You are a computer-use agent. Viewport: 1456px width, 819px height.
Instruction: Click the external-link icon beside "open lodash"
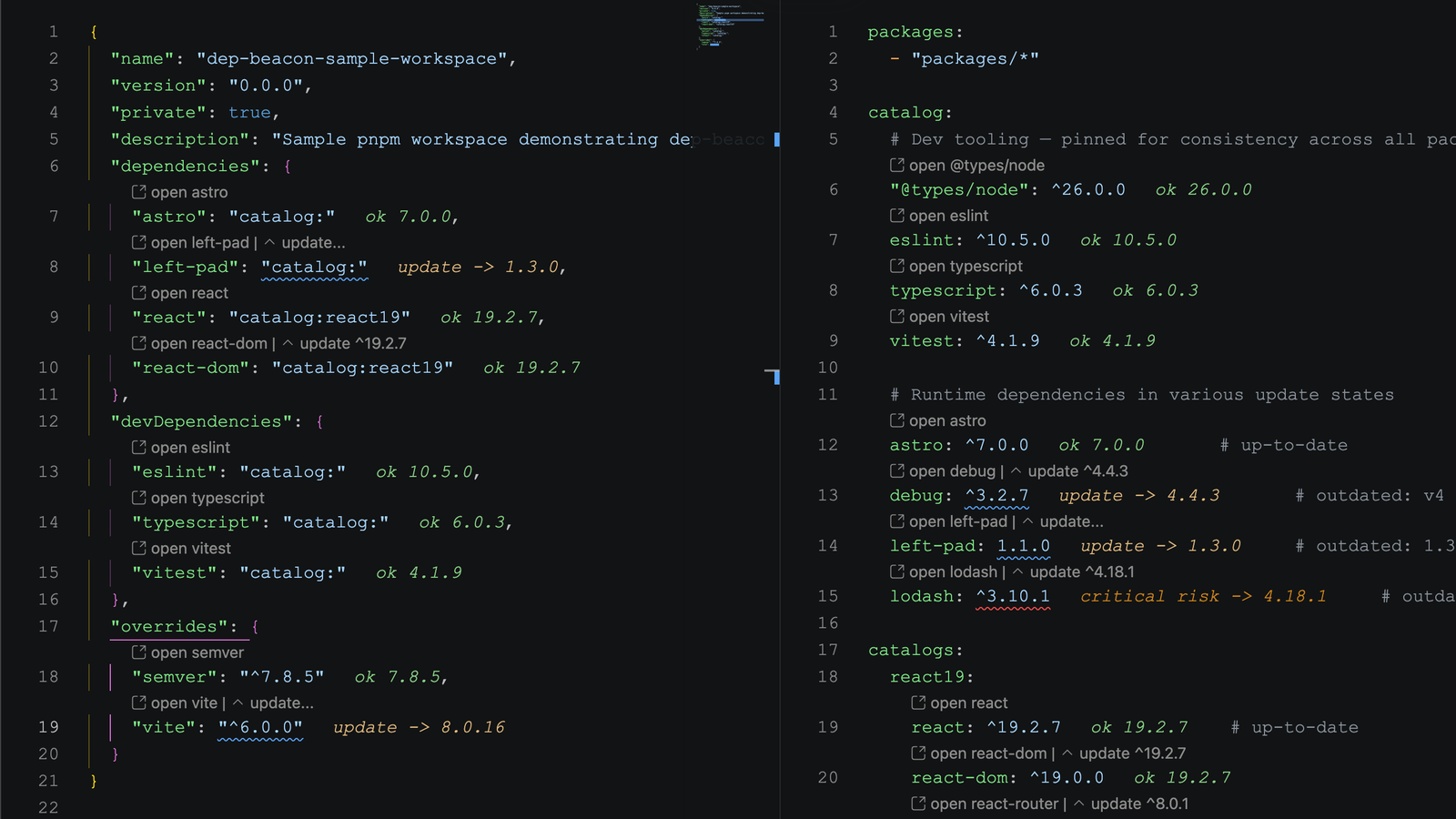click(897, 571)
